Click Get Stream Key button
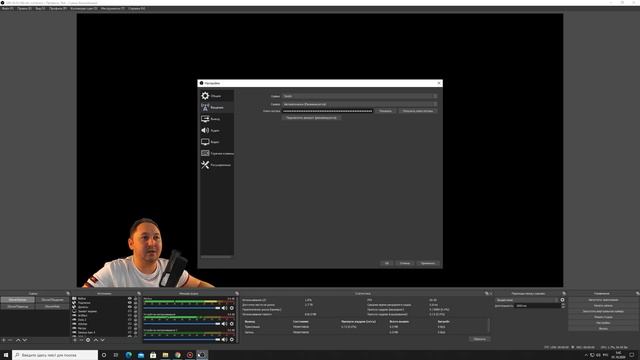Screen dimensions: 640x360 click(x=418, y=111)
